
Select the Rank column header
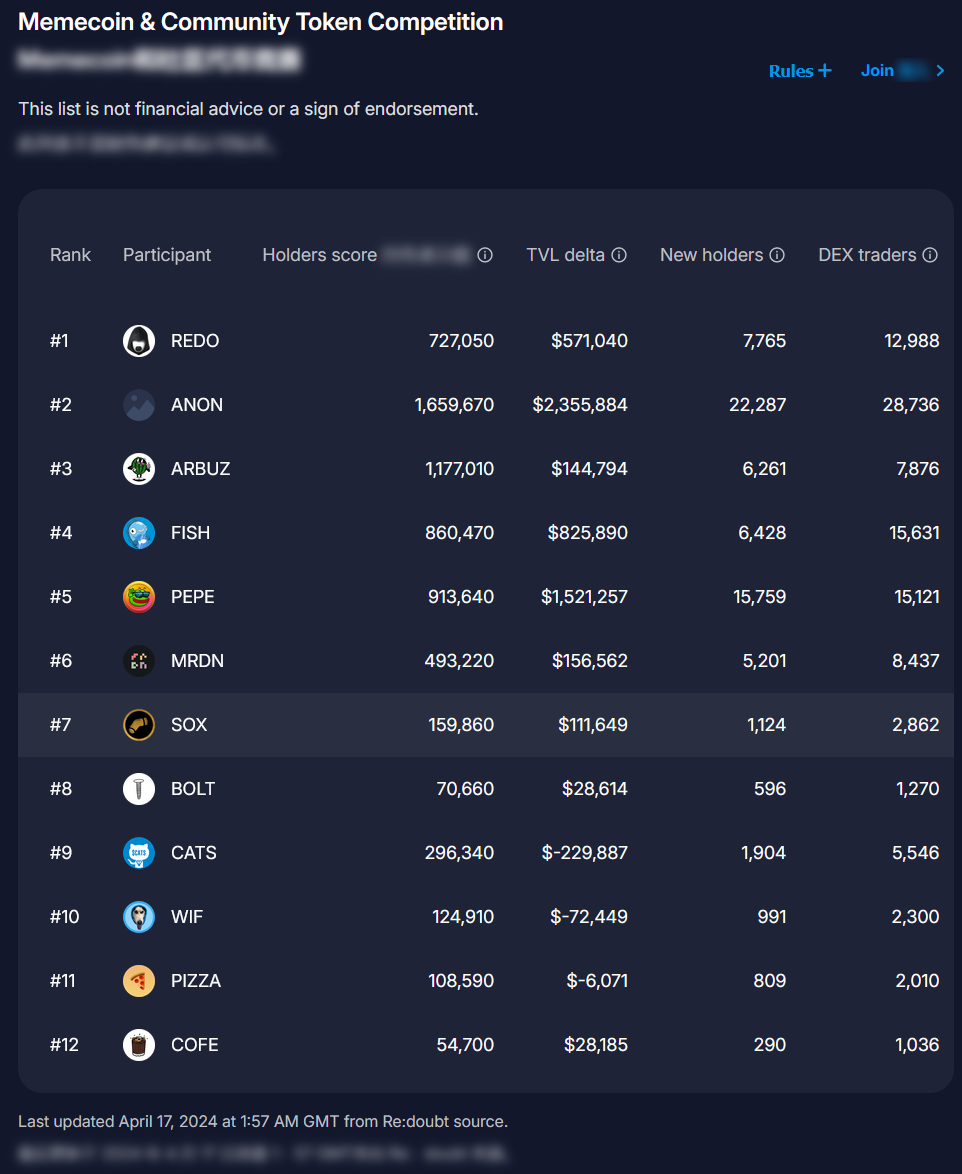coord(70,255)
